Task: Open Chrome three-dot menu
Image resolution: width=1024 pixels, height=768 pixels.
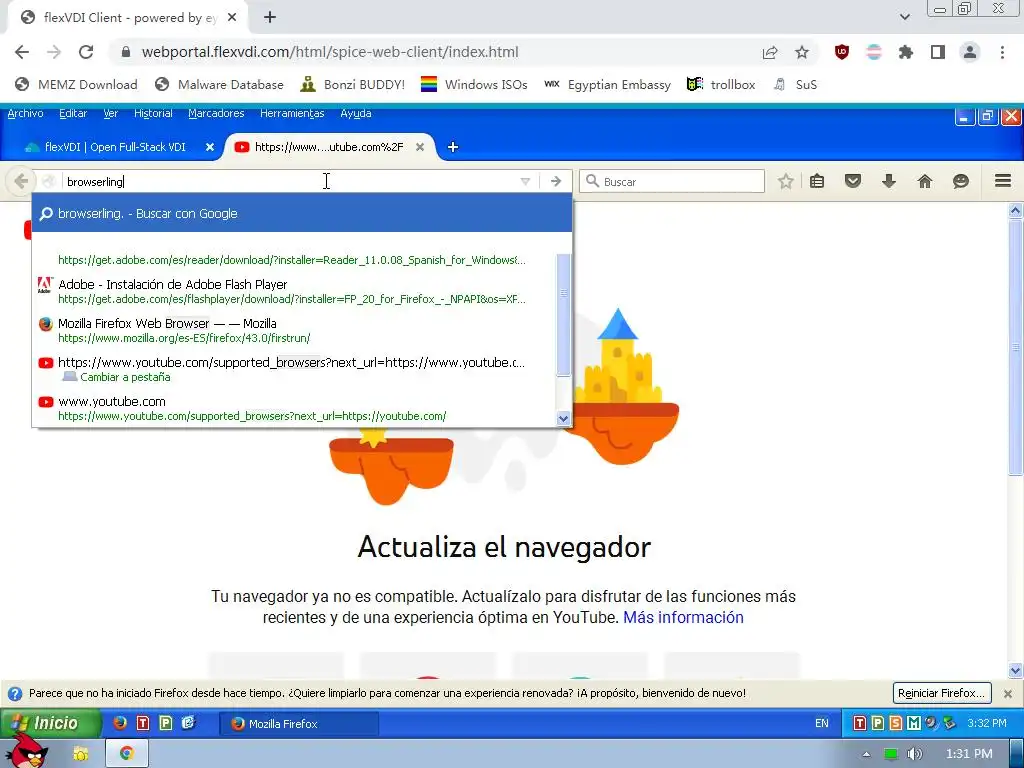Action: pos(1002,52)
